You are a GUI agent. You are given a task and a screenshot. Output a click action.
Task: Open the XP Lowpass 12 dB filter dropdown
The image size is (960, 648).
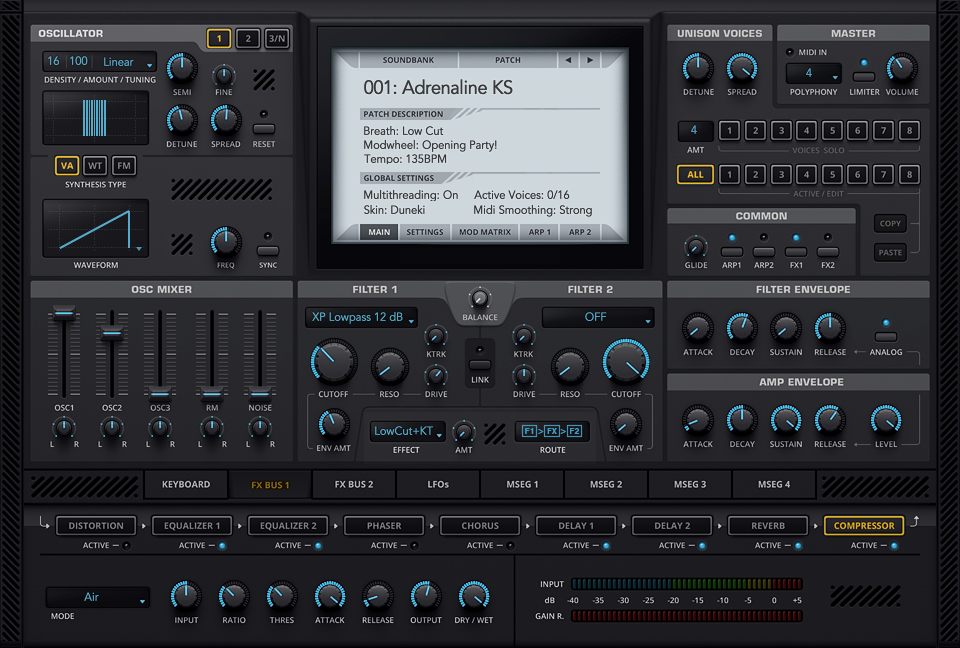pyautogui.click(x=361, y=317)
